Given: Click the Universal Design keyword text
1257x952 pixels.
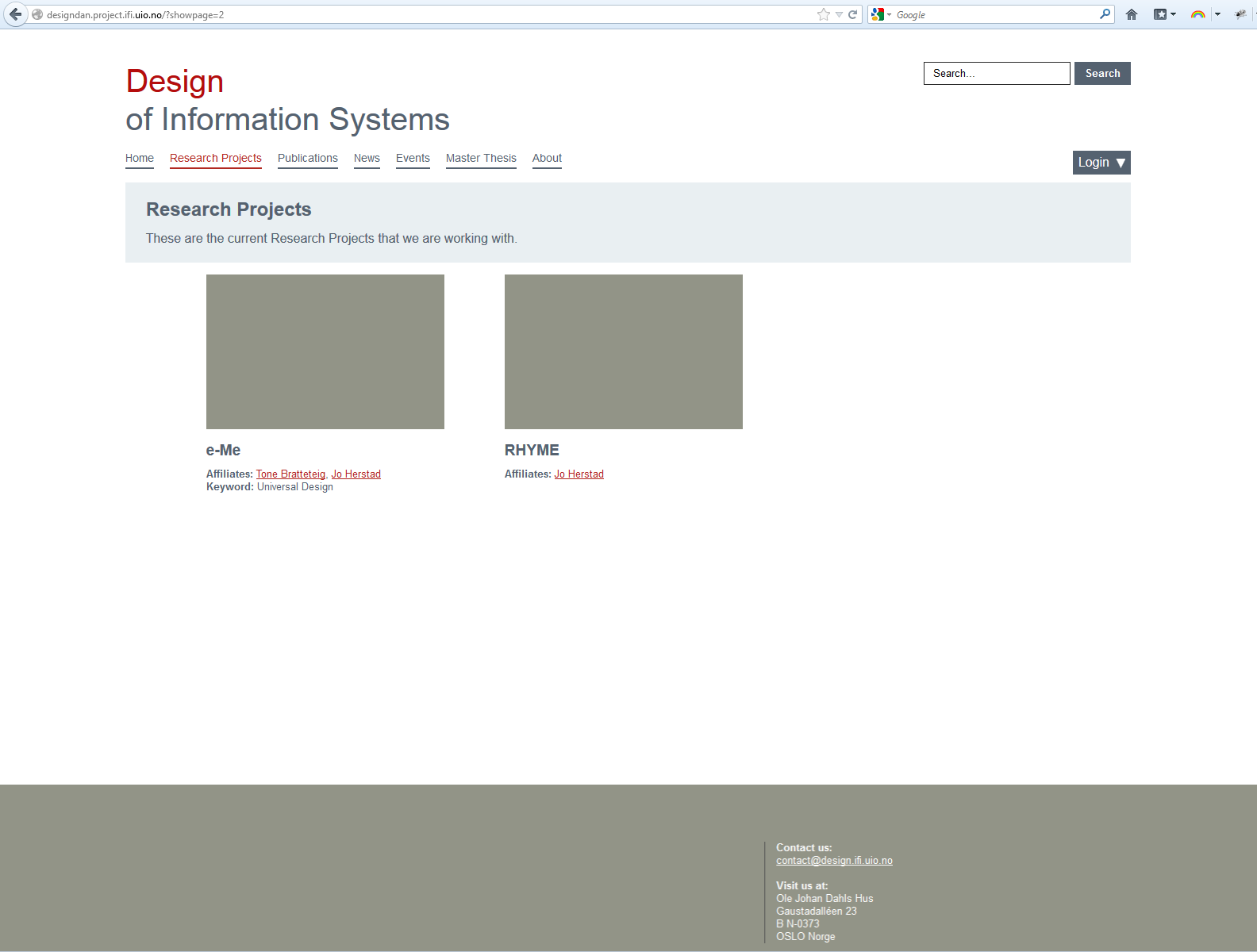Looking at the screenshot, I should pyautogui.click(x=295, y=486).
